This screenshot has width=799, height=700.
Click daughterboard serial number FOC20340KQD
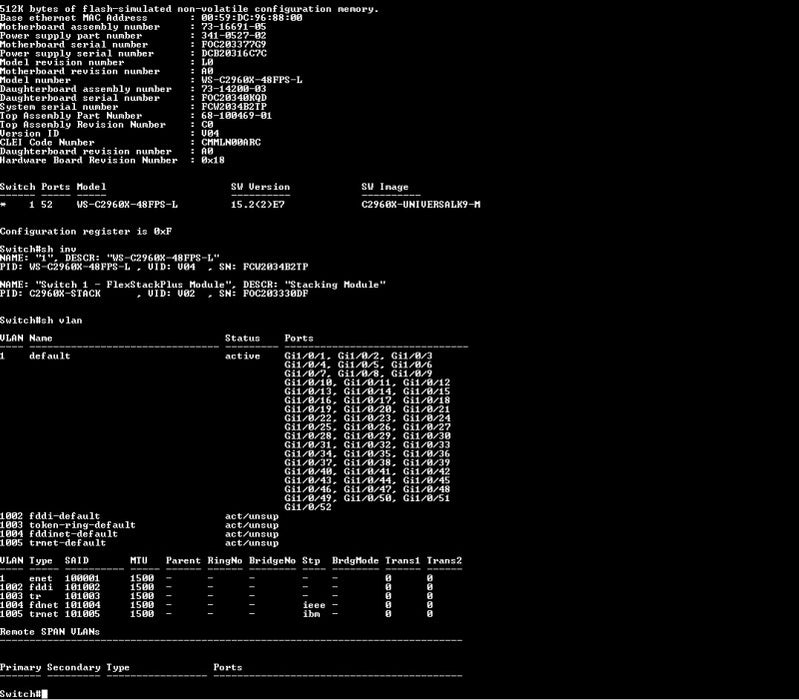[x=233, y=98]
